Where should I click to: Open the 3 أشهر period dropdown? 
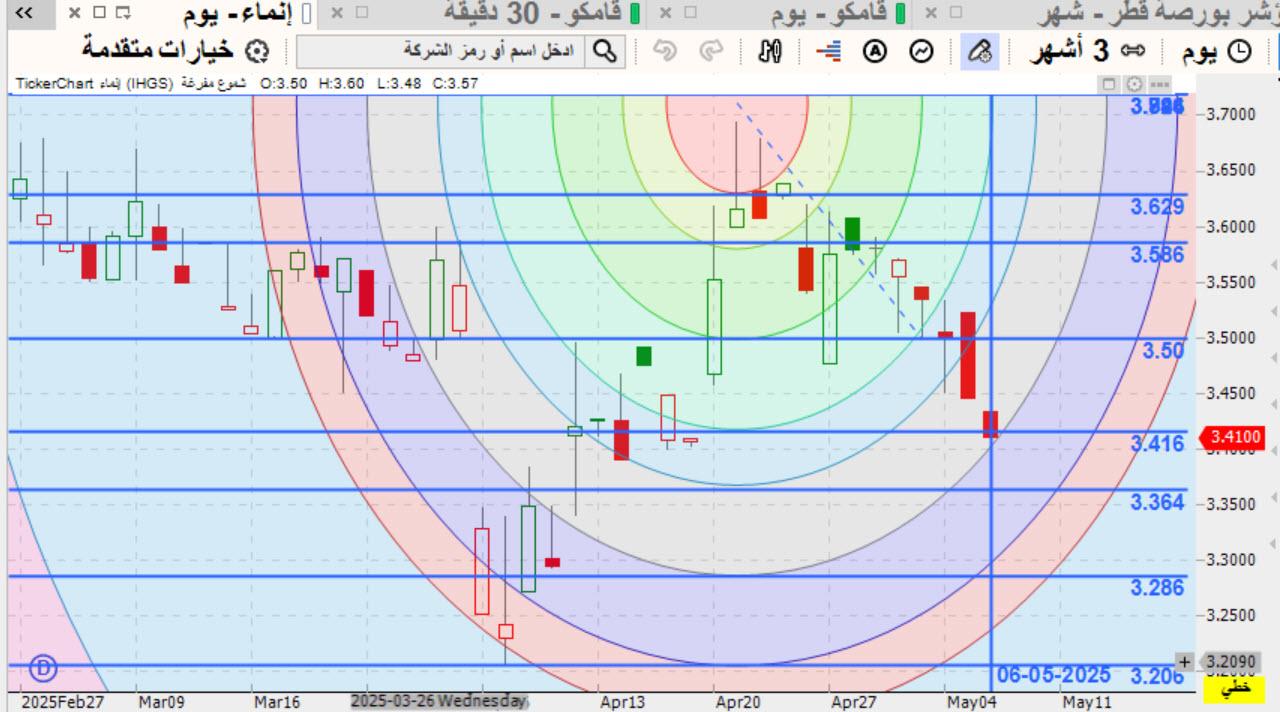(1088, 51)
